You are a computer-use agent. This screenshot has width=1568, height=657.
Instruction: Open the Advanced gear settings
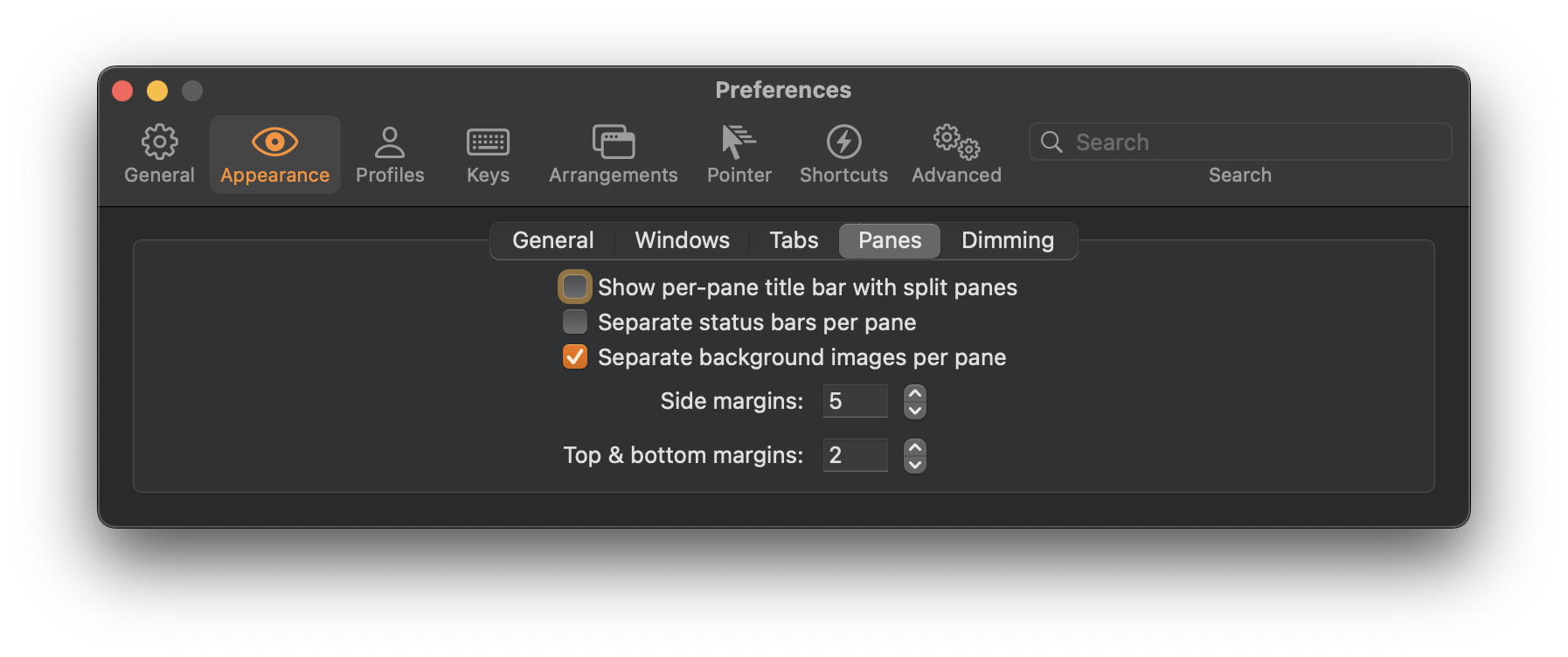point(955,154)
